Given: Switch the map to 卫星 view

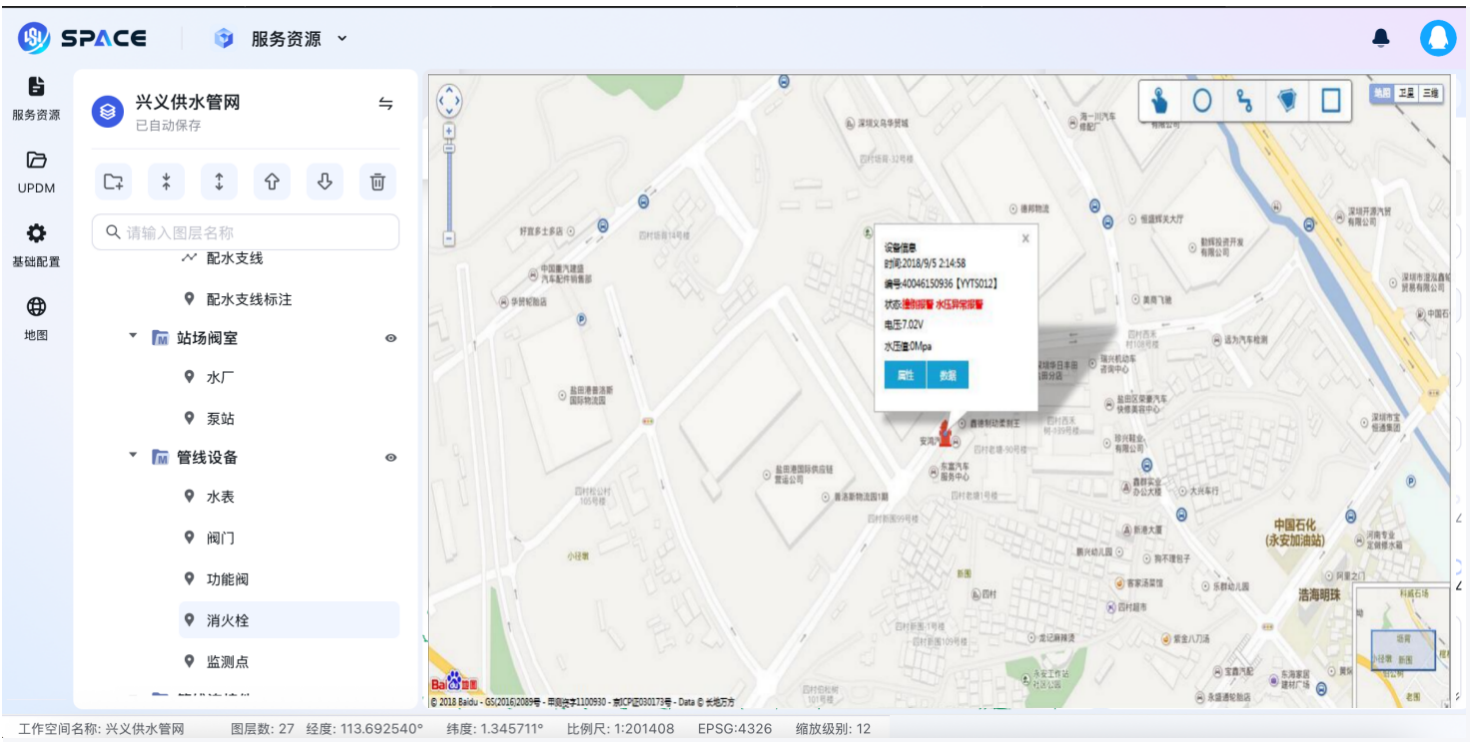Looking at the screenshot, I should [x=1406, y=93].
